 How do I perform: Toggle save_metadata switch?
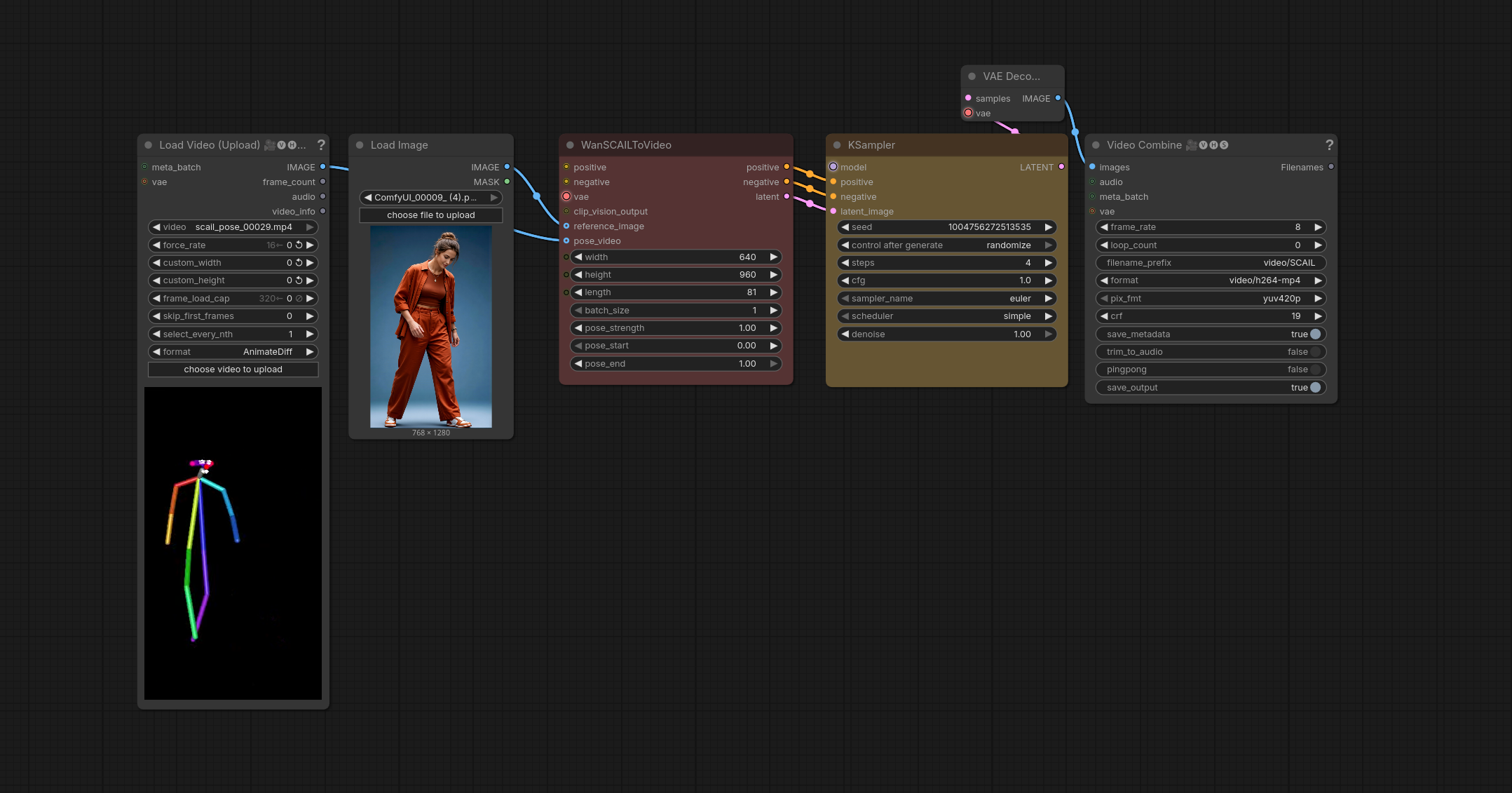tap(1315, 334)
